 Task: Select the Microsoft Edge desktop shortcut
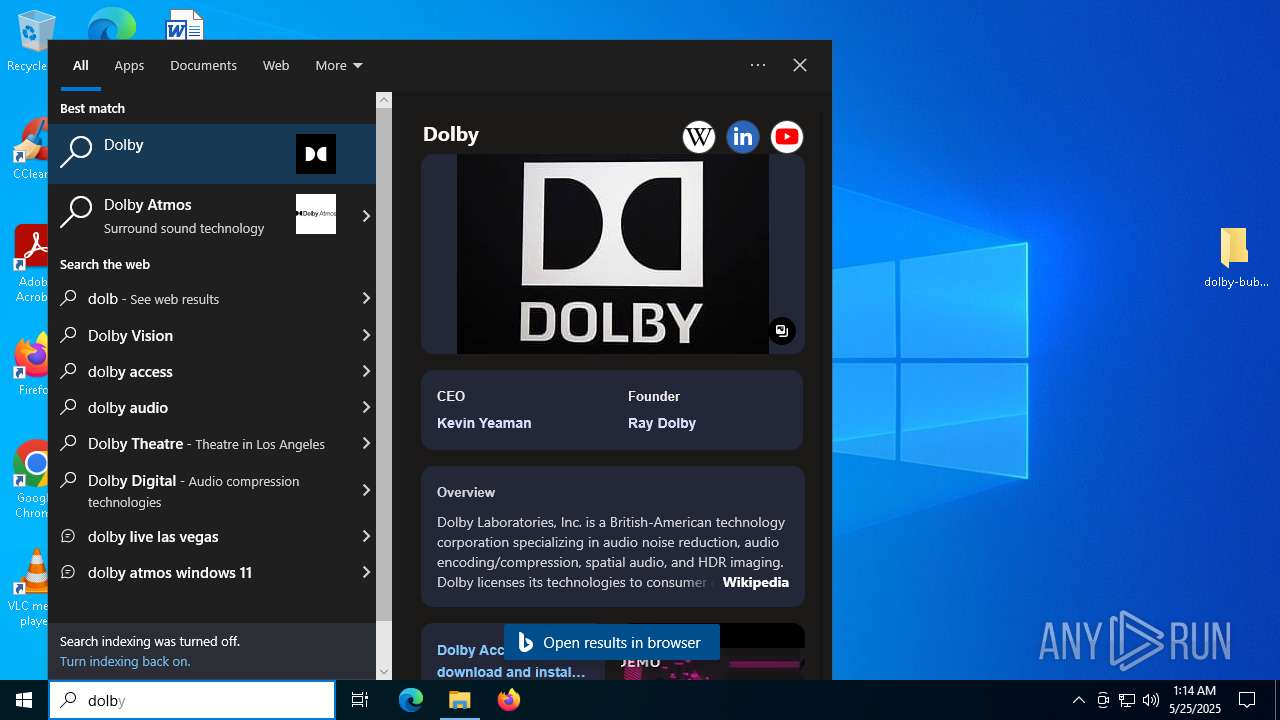tap(111, 24)
